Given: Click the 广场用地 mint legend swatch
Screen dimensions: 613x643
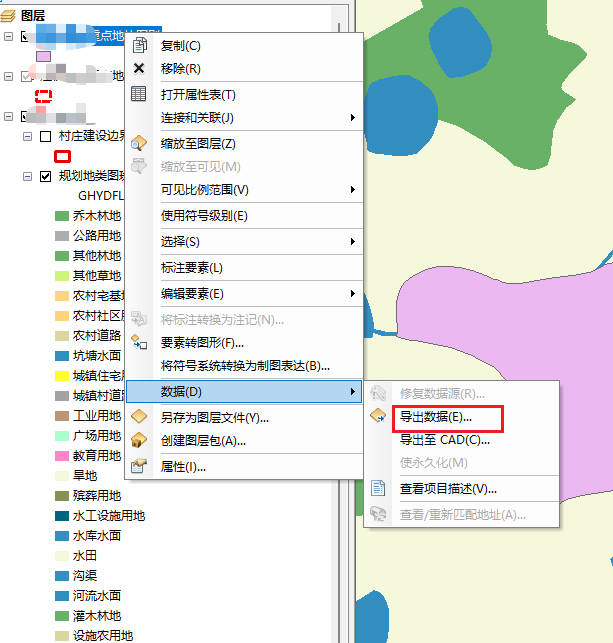Looking at the screenshot, I should coord(62,436).
